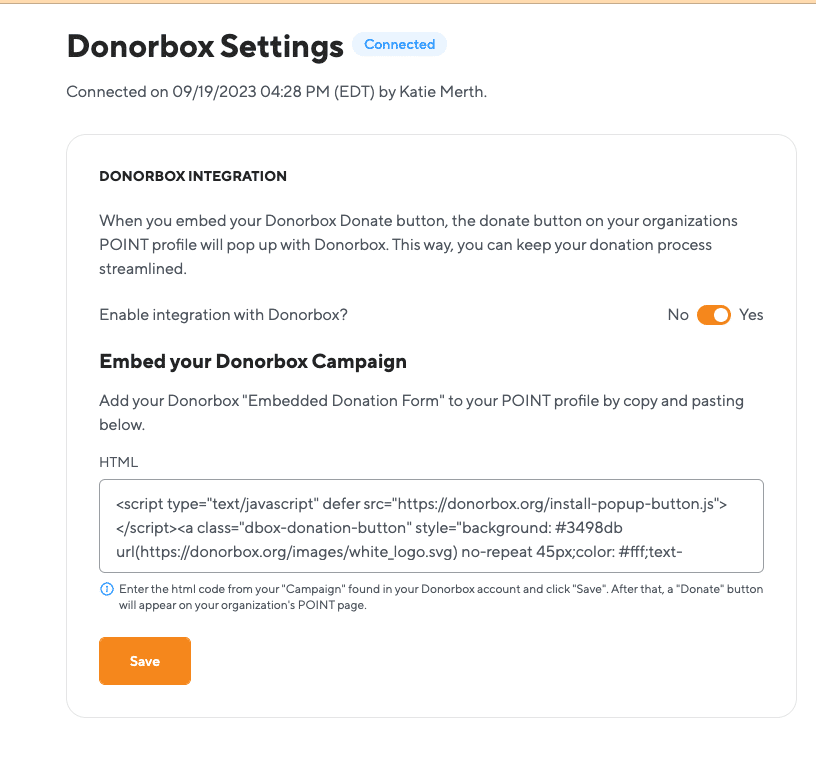Click the rounded toggle control for Donorbox integration
816x781 pixels.
point(713,314)
